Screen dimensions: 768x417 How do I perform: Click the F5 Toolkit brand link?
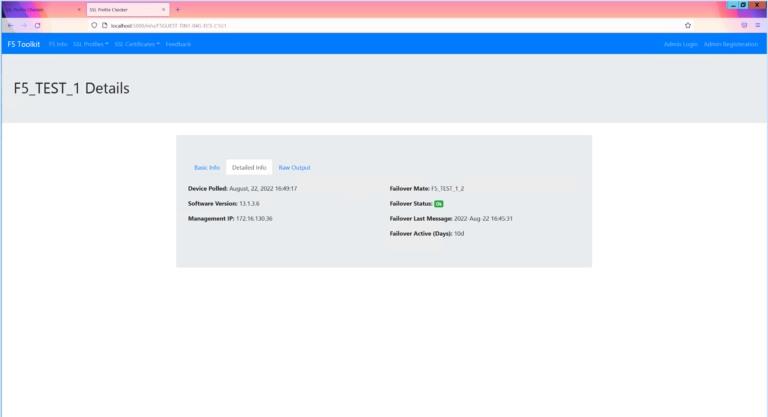[x=23, y=44]
